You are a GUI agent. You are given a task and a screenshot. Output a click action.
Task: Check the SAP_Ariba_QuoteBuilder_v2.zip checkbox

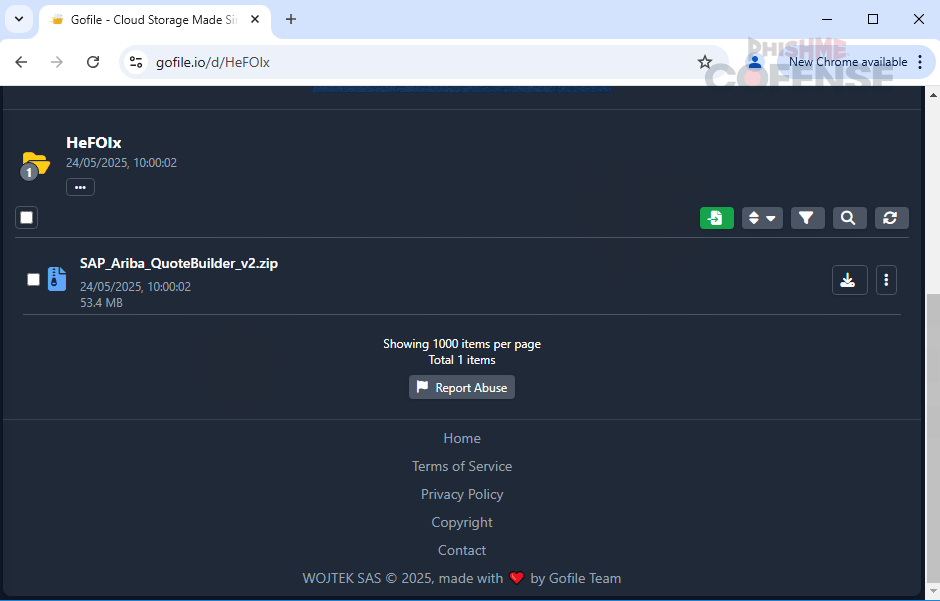point(33,280)
